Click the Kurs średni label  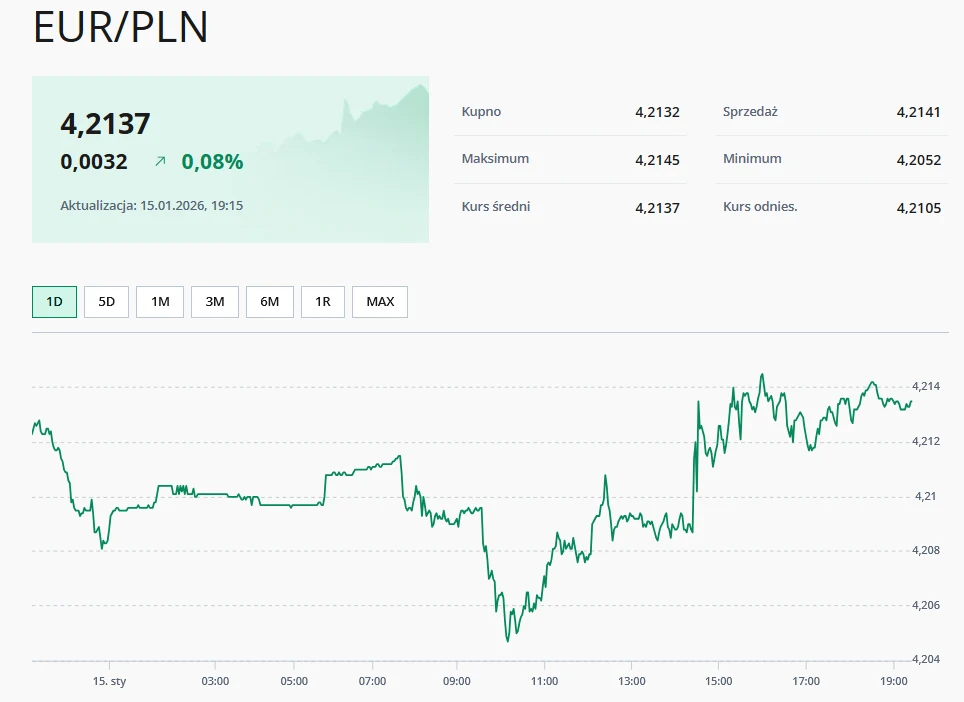pyautogui.click(x=494, y=206)
